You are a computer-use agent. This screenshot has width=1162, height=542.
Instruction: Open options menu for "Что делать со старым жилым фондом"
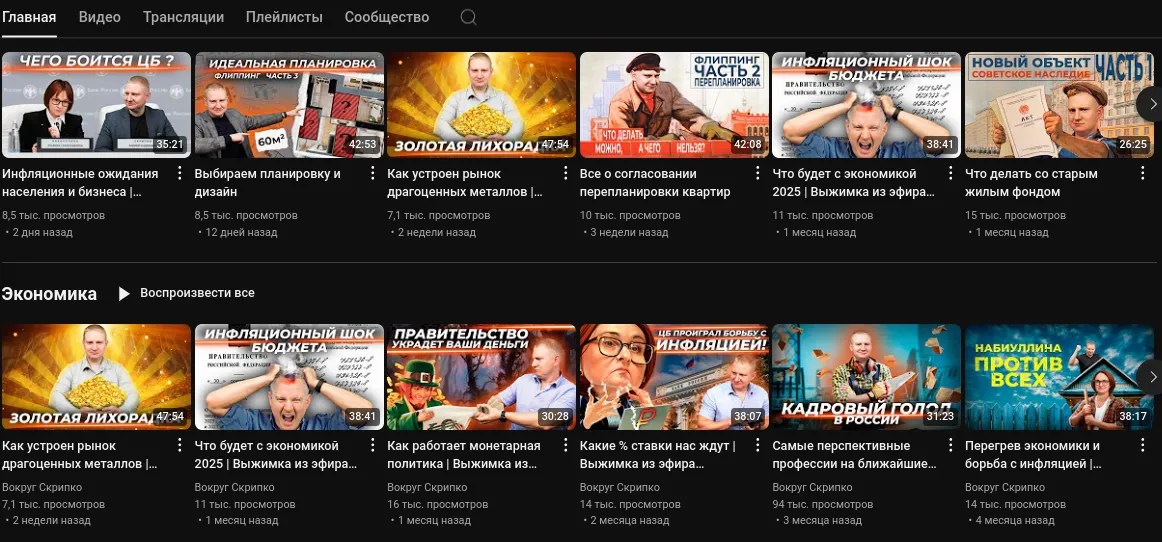(1142, 173)
